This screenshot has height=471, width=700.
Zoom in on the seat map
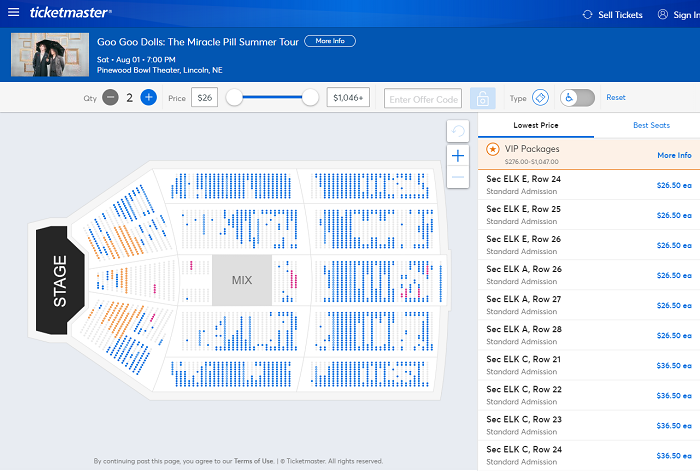point(457,156)
